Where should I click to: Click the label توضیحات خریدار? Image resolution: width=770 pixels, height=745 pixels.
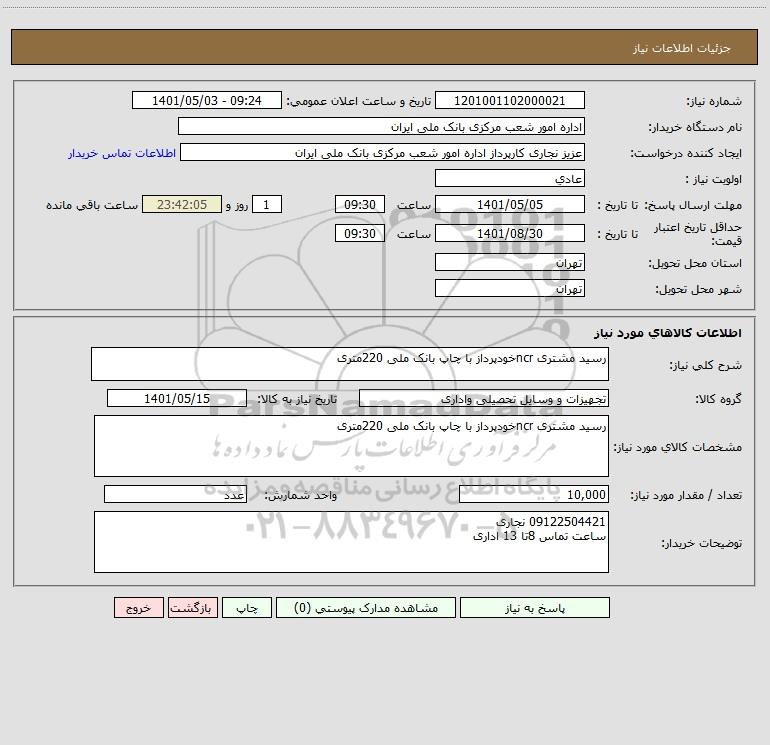pos(702,543)
